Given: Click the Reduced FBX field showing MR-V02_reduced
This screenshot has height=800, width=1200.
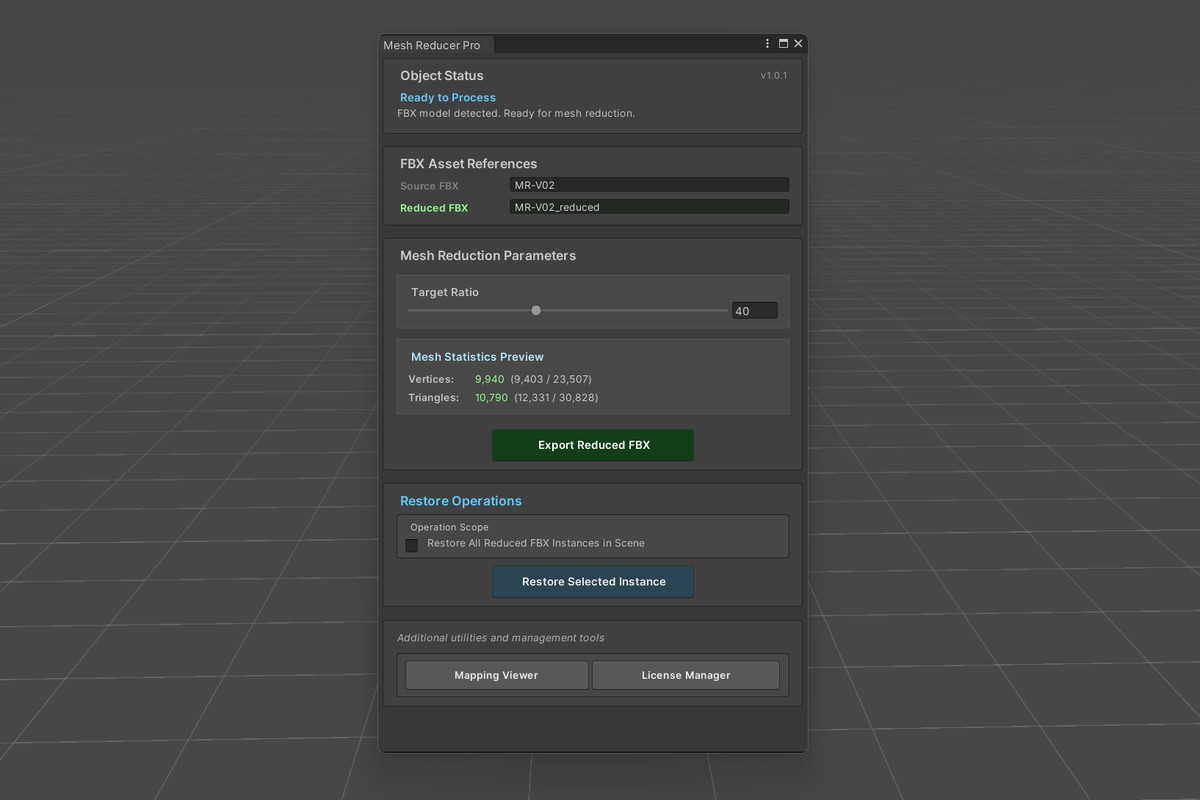Looking at the screenshot, I should pos(648,207).
